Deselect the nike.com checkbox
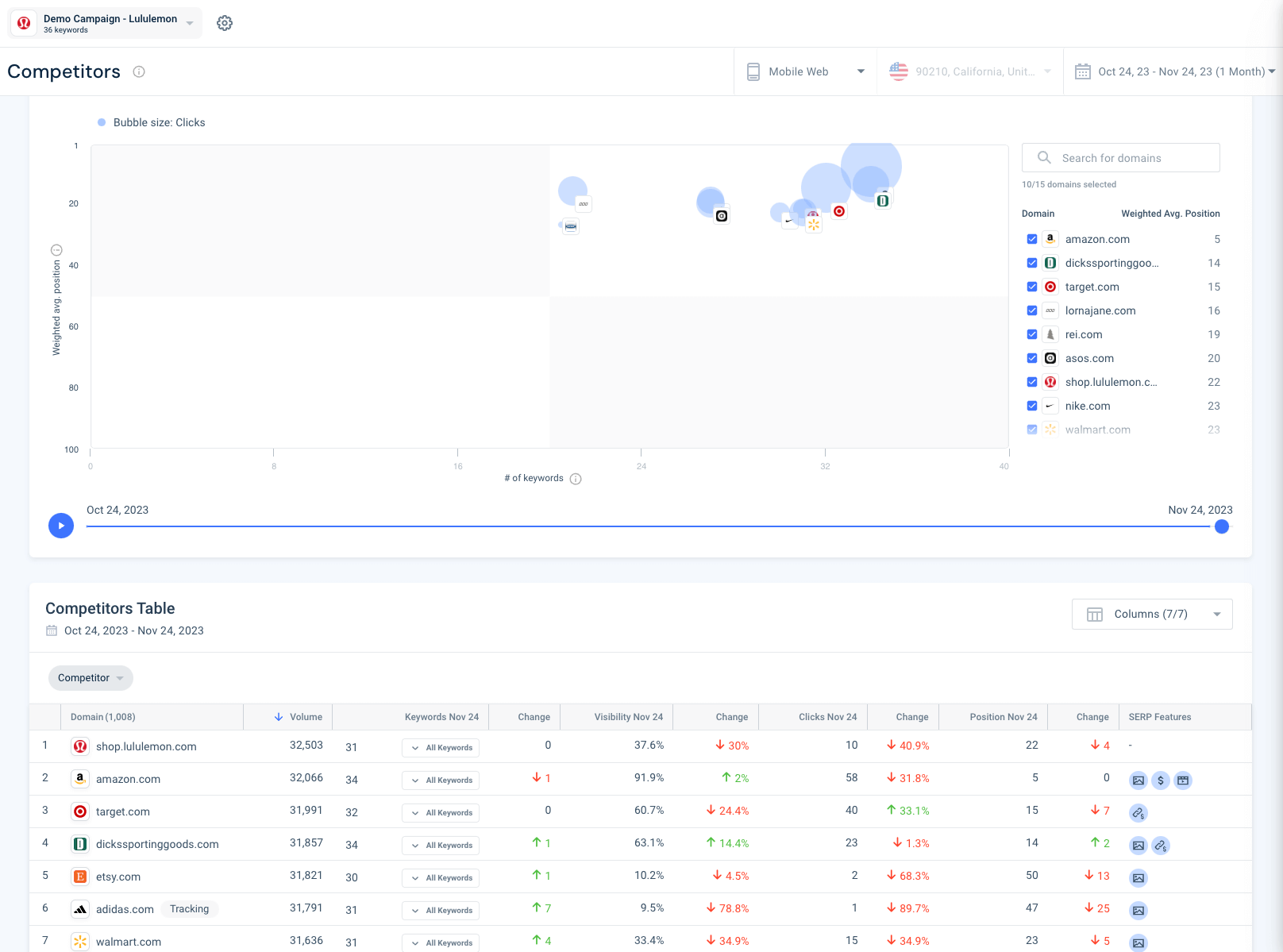The height and width of the screenshot is (952, 1283). tap(1032, 406)
